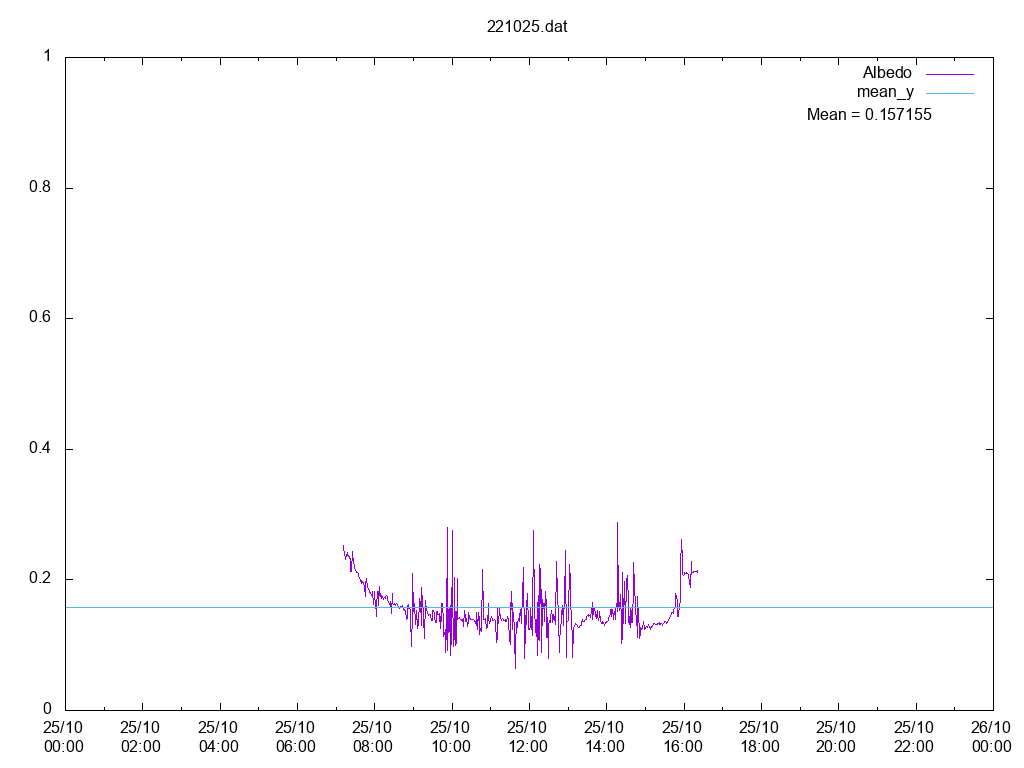
Task: Click the x-axis label 25/10 02:00
Action: coord(140,737)
